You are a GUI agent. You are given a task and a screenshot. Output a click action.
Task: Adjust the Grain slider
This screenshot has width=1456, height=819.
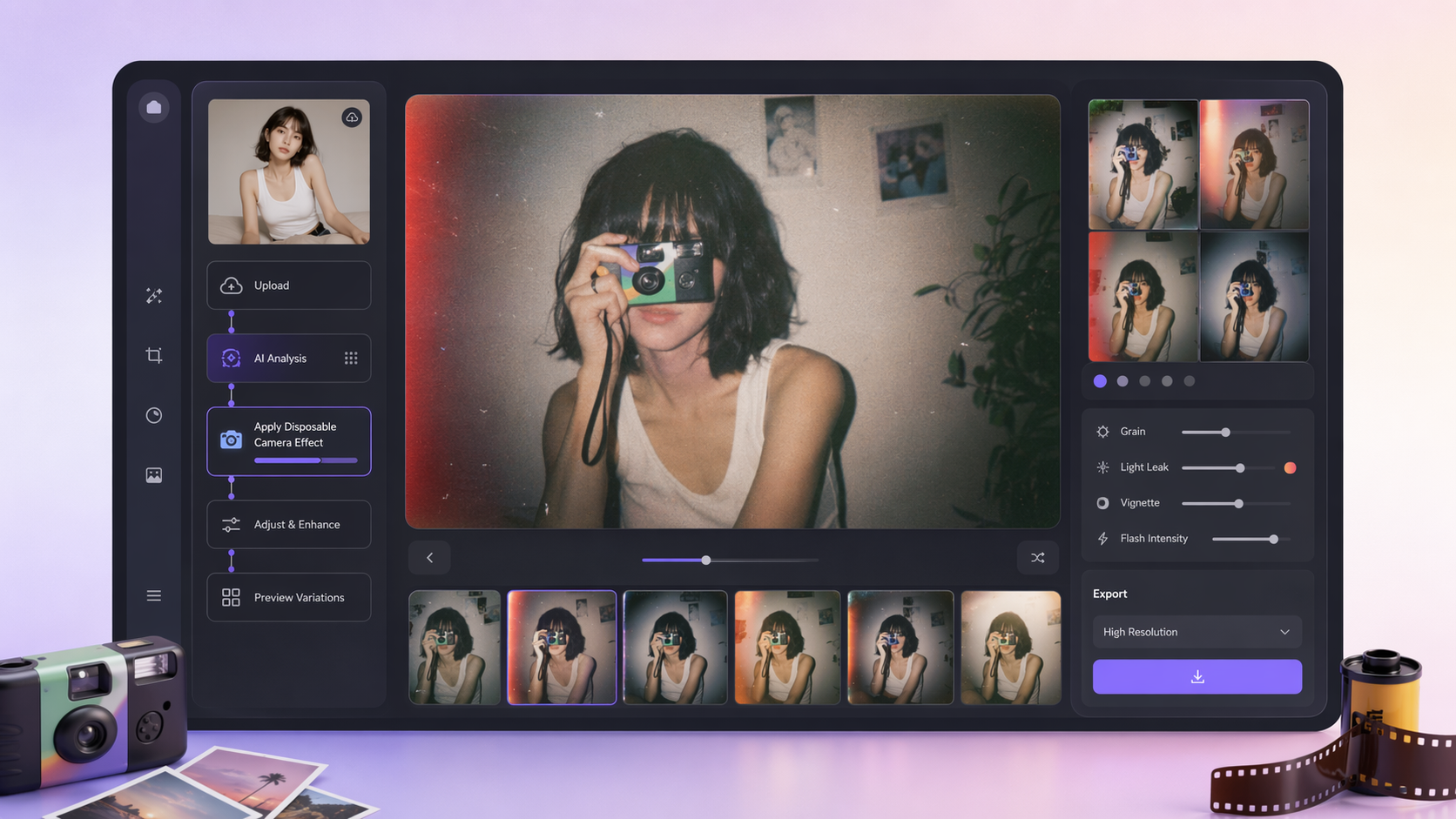1236,433
